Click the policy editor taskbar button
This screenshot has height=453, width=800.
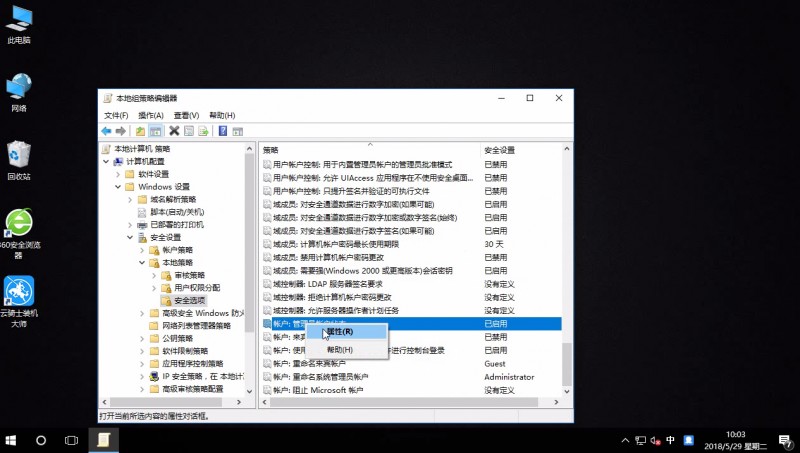[104, 440]
